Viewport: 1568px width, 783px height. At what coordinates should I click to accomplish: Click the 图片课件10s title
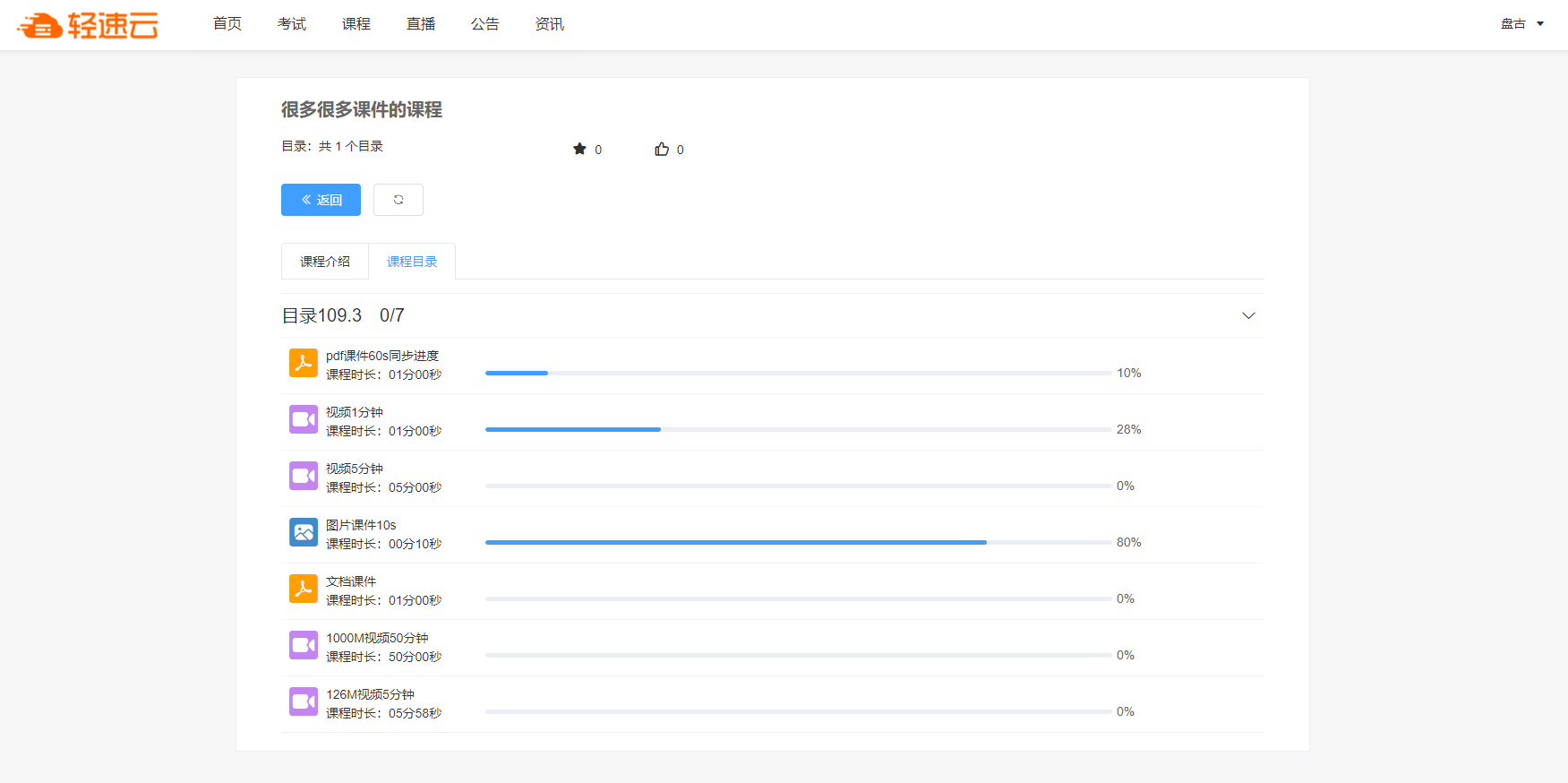click(x=361, y=525)
